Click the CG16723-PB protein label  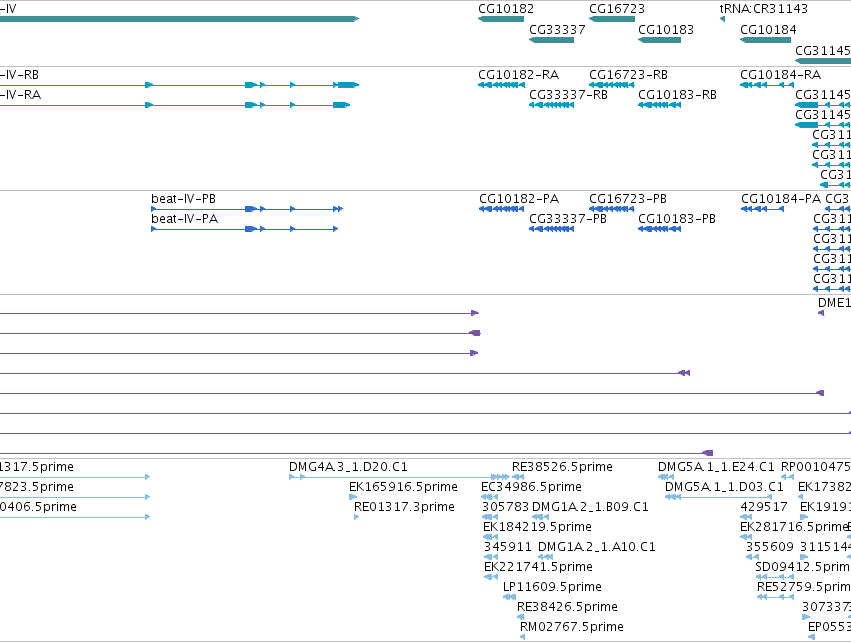[x=628, y=199]
